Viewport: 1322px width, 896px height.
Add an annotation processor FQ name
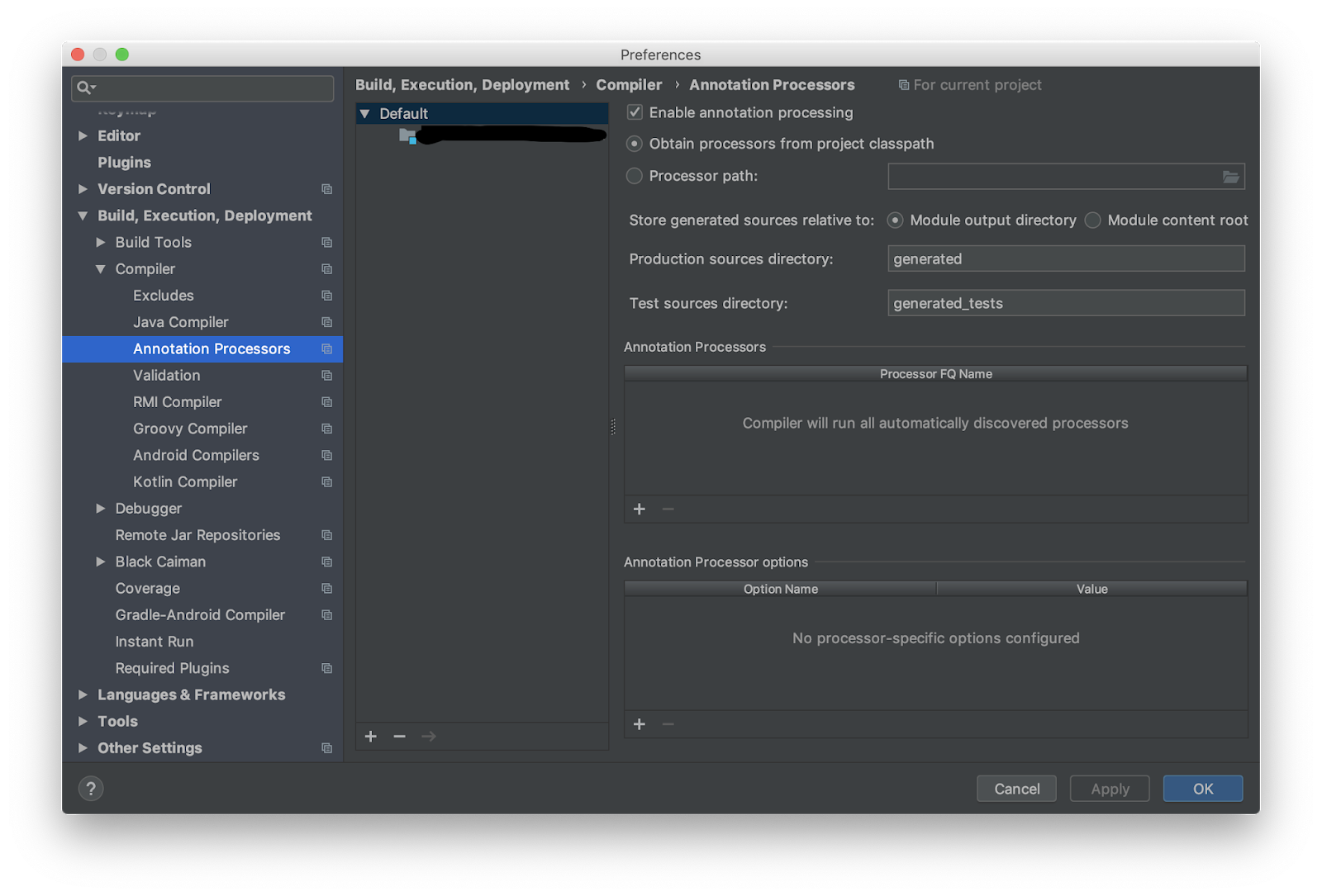coord(640,509)
